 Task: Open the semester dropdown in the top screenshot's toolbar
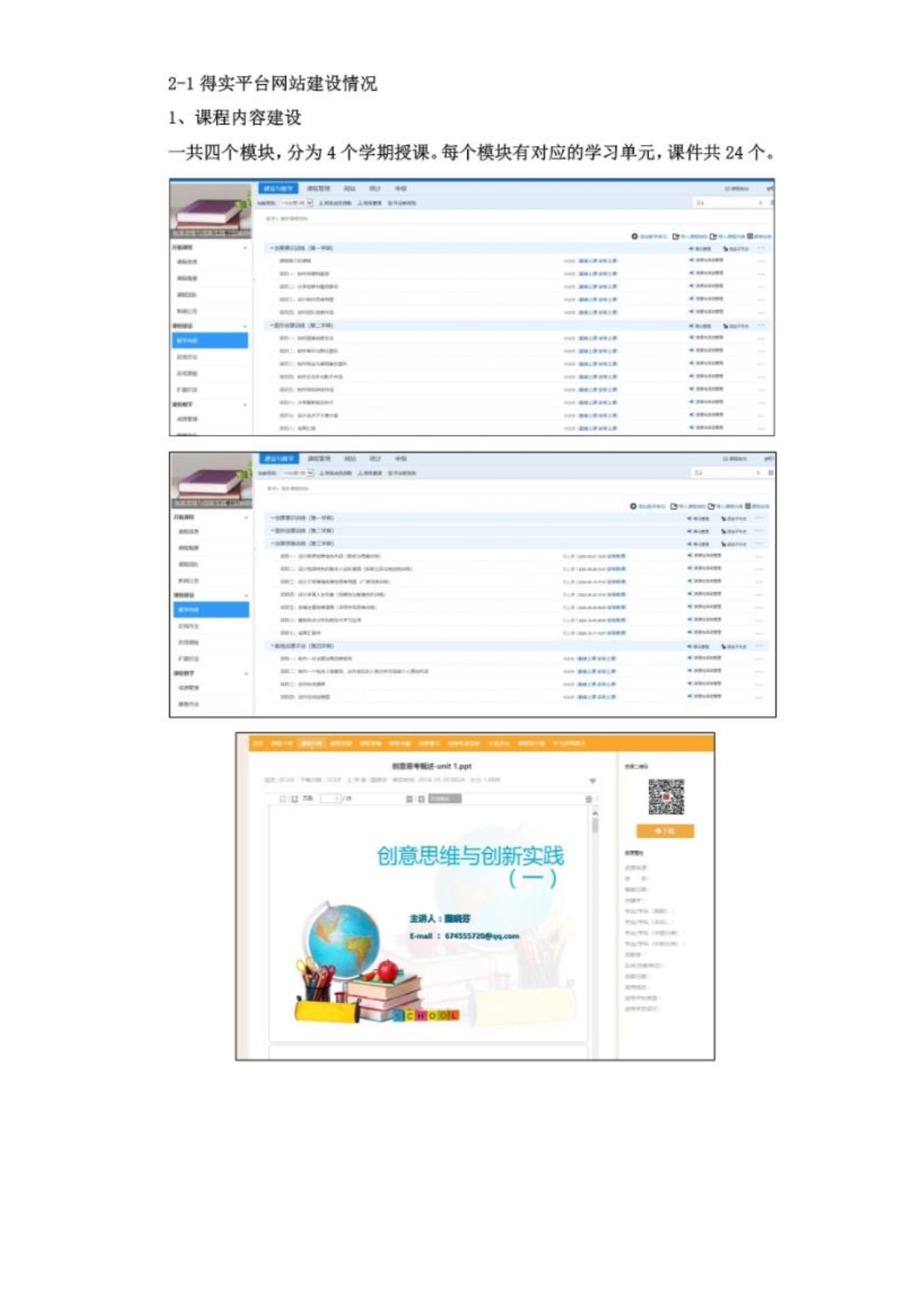coord(297,203)
